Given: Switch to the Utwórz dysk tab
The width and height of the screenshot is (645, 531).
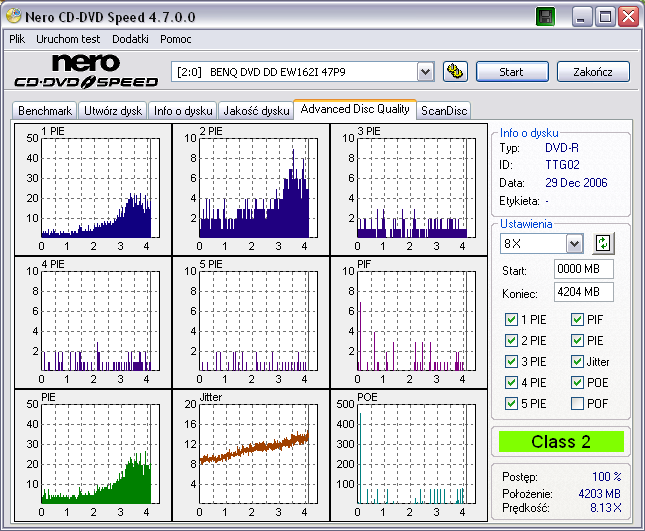Looking at the screenshot, I should coord(113,111).
